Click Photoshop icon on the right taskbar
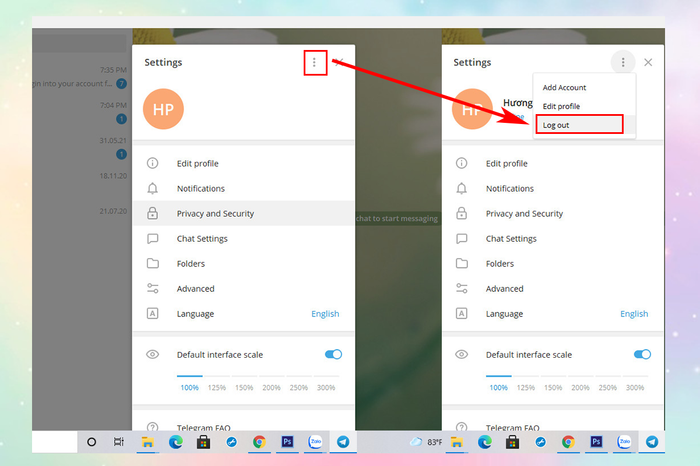The width and height of the screenshot is (700, 466). pos(596,441)
